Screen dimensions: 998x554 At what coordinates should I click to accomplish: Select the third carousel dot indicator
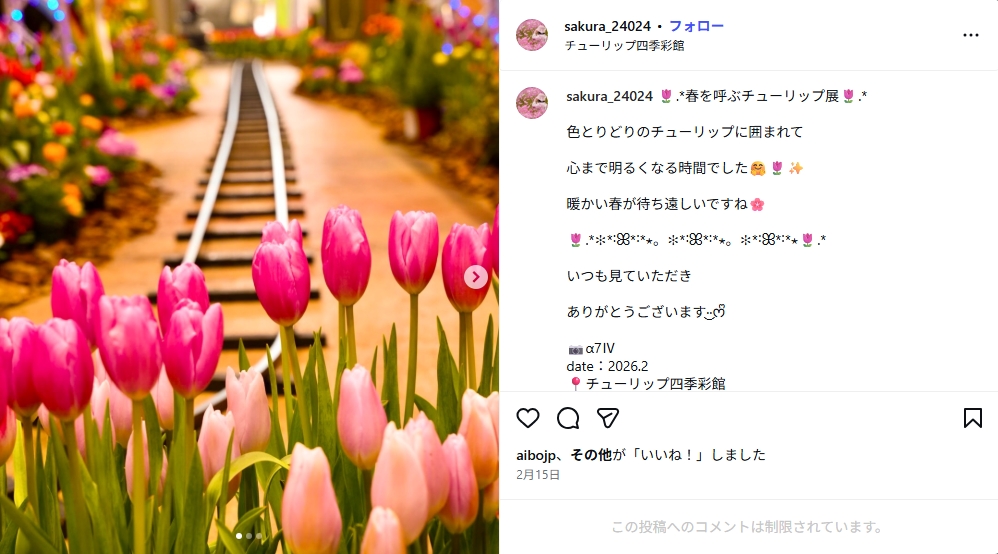[x=258, y=536]
